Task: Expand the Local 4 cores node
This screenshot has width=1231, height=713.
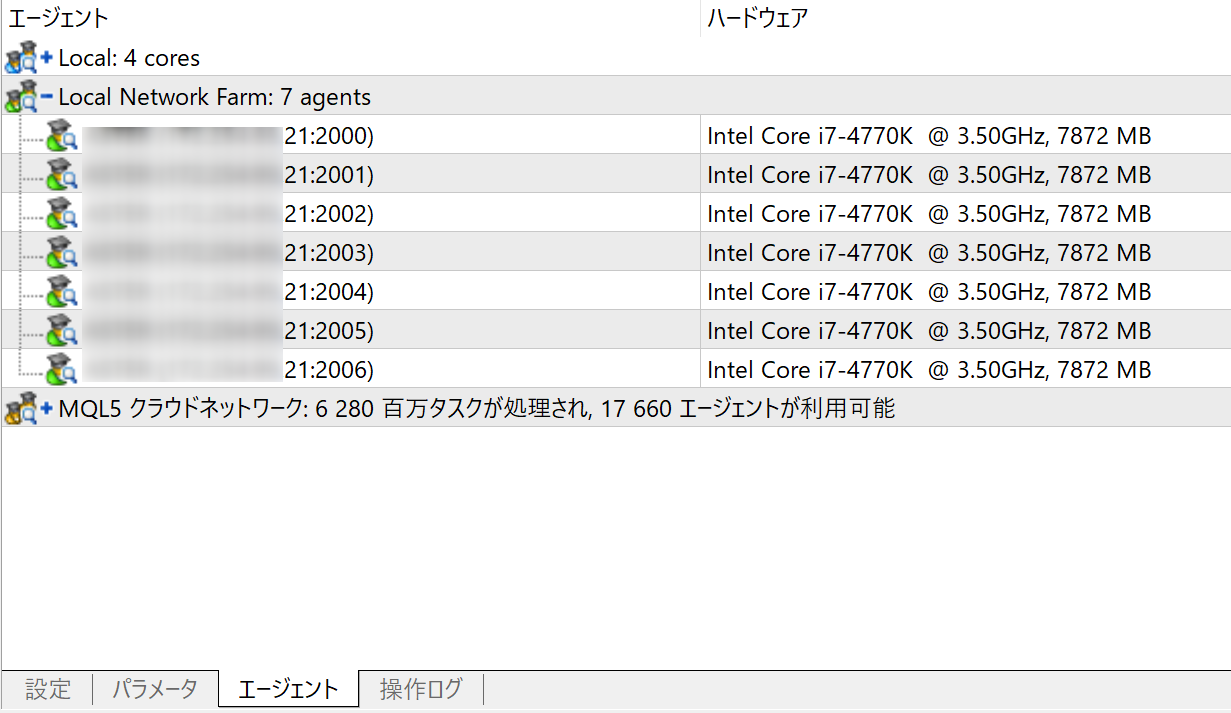Action: 47,58
